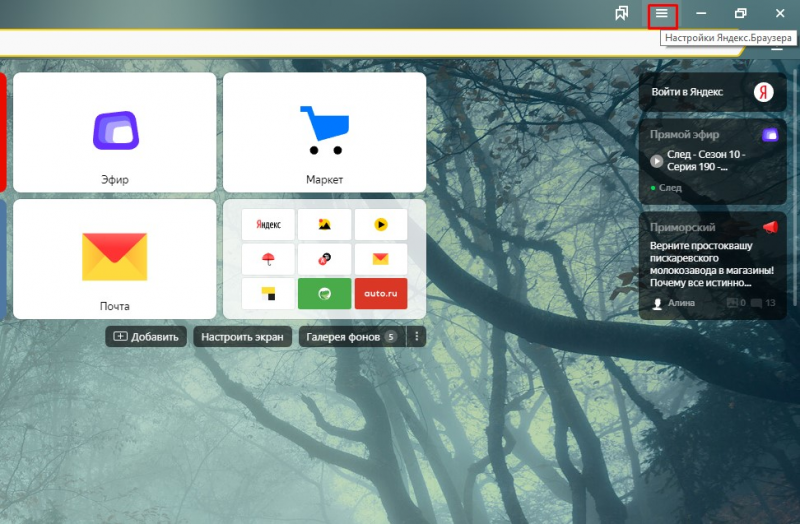Click the Настроить экран button
Screen dimensions: 800x524
tap(242, 337)
